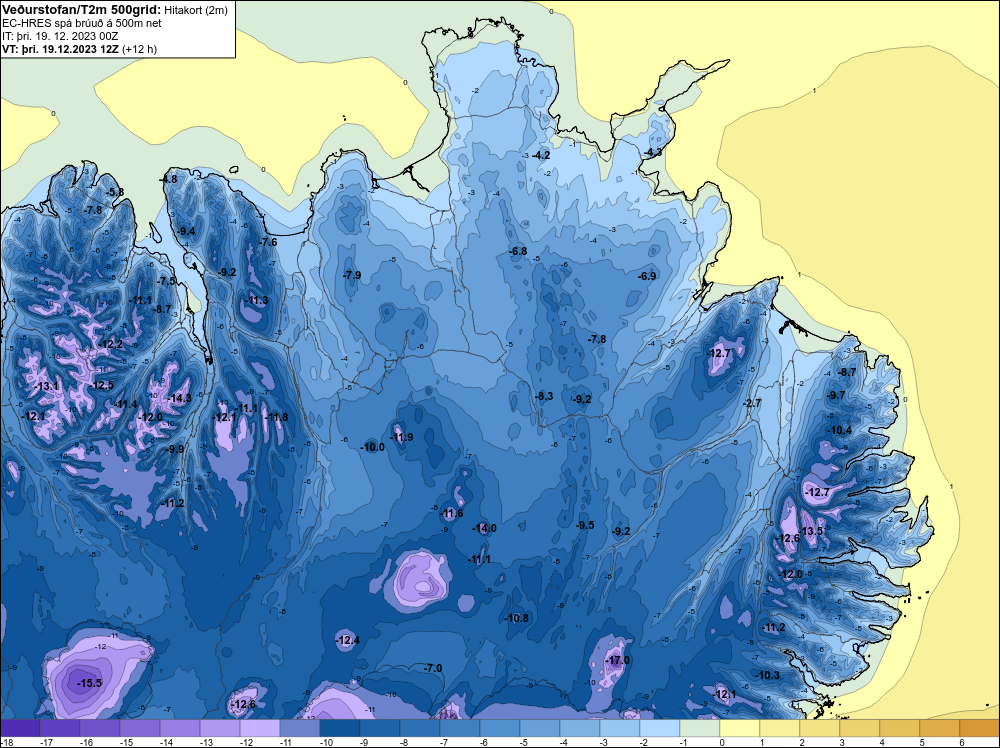Click the -5.8 temperature label on map
The image size is (1000, 748).
pos(115,192)
